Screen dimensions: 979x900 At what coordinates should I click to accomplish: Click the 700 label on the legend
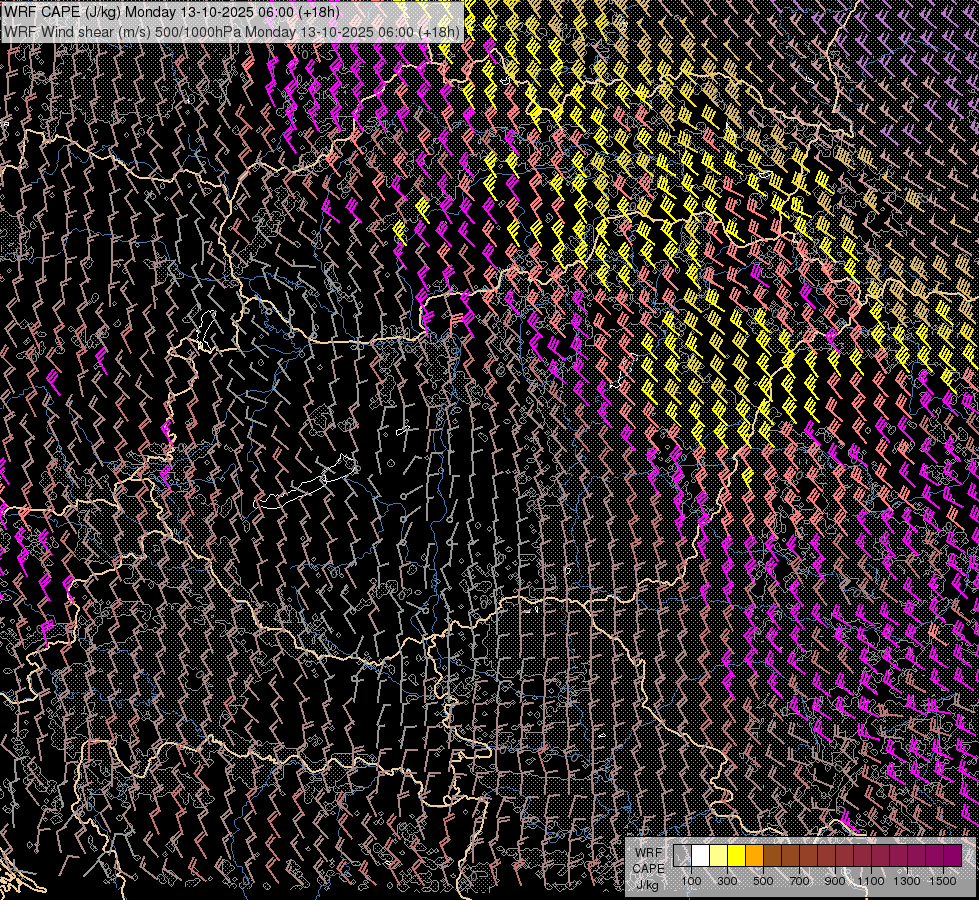click(799, 881)
